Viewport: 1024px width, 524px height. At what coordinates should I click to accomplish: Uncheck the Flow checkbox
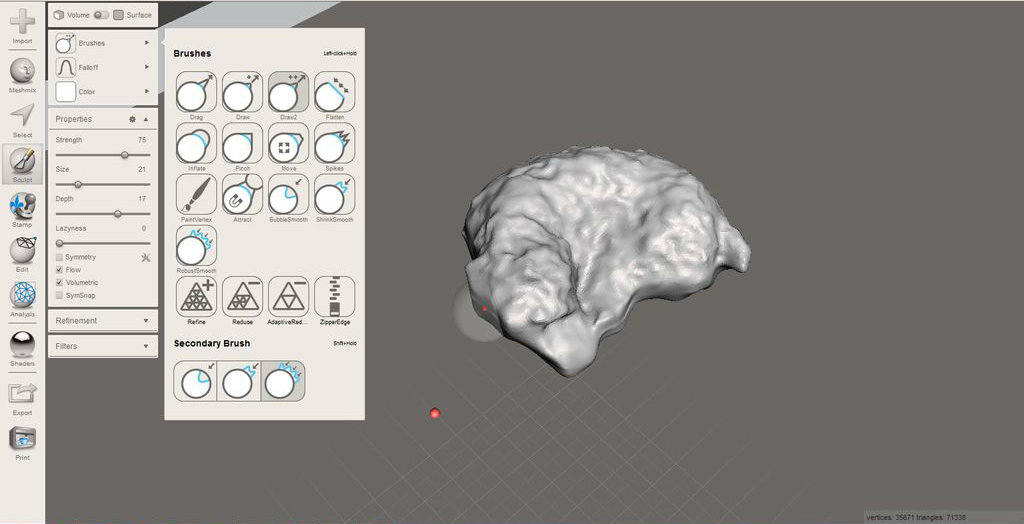click(59, 270)
